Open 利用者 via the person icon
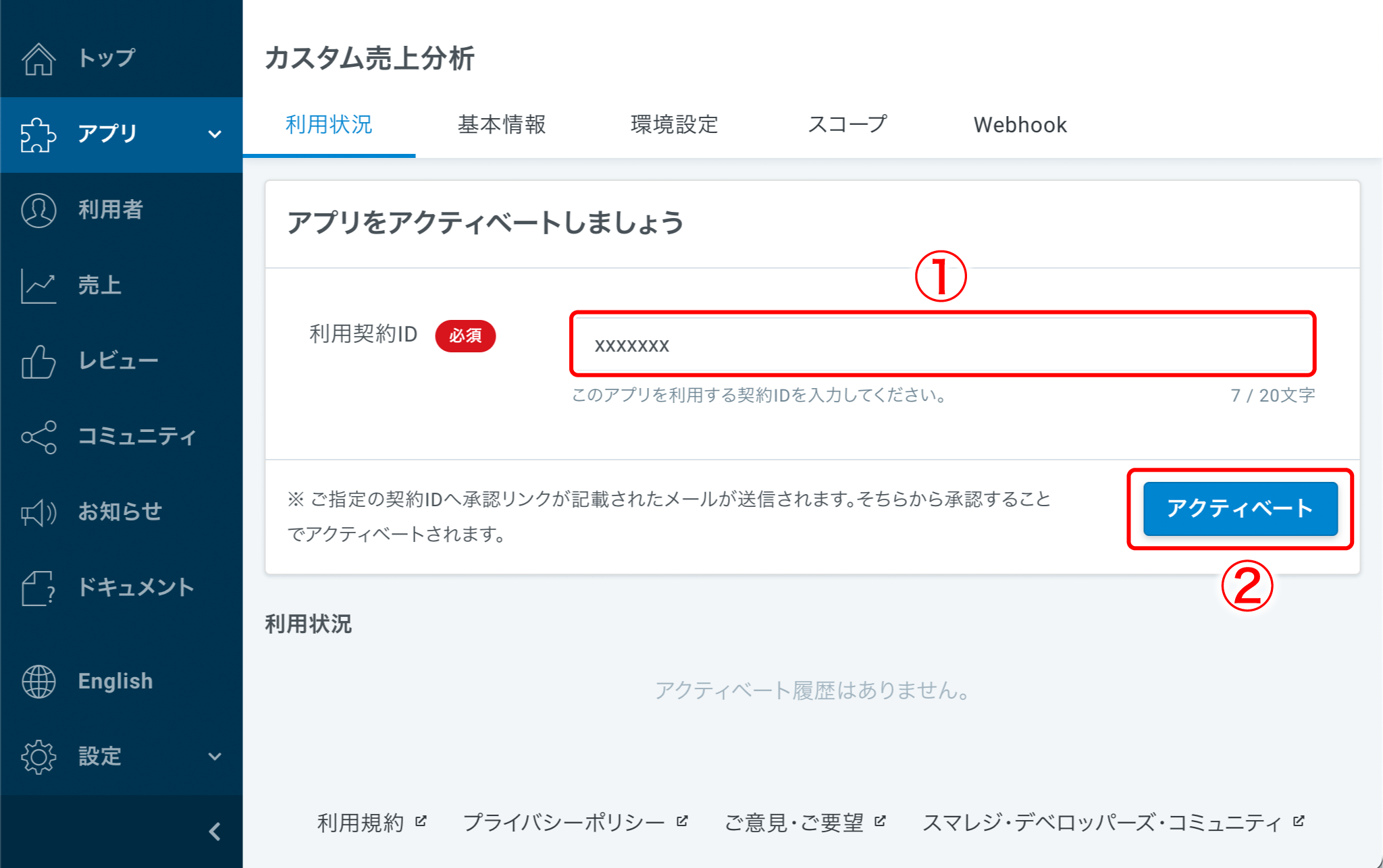1383x868 pixels. [x=38, y=210]
